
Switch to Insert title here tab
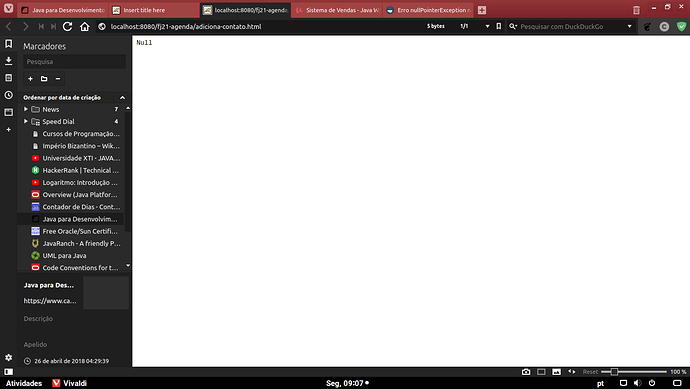[x=154, y=10]
